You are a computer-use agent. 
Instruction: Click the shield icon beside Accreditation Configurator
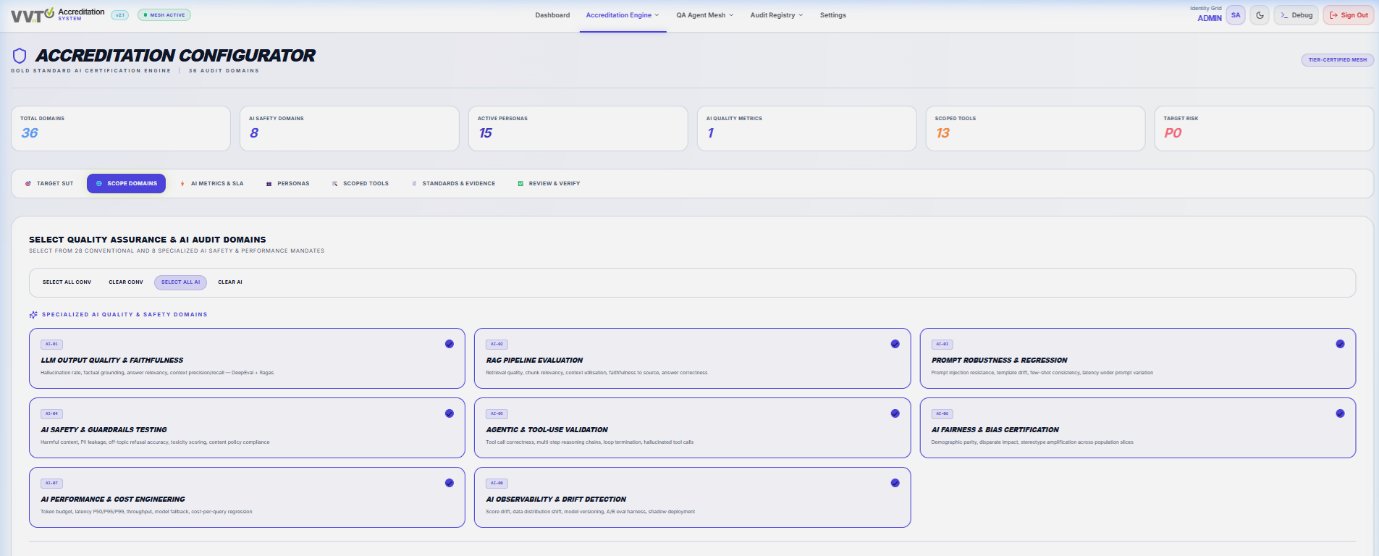pos(19,56)
